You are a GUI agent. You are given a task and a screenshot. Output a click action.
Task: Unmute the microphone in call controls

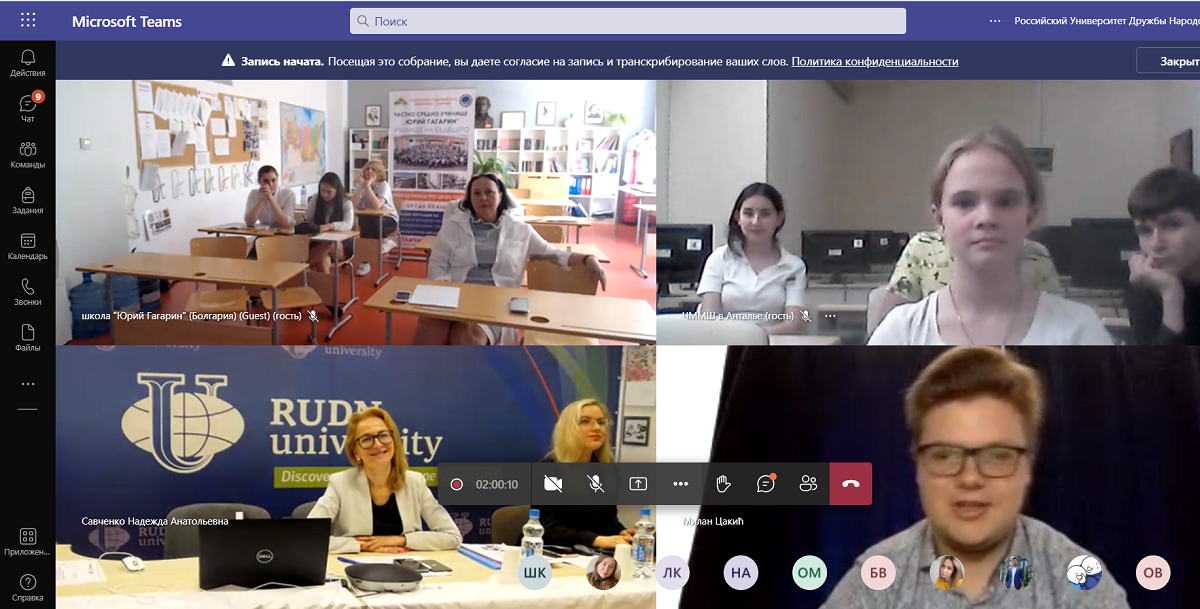(x=595, y=484)
